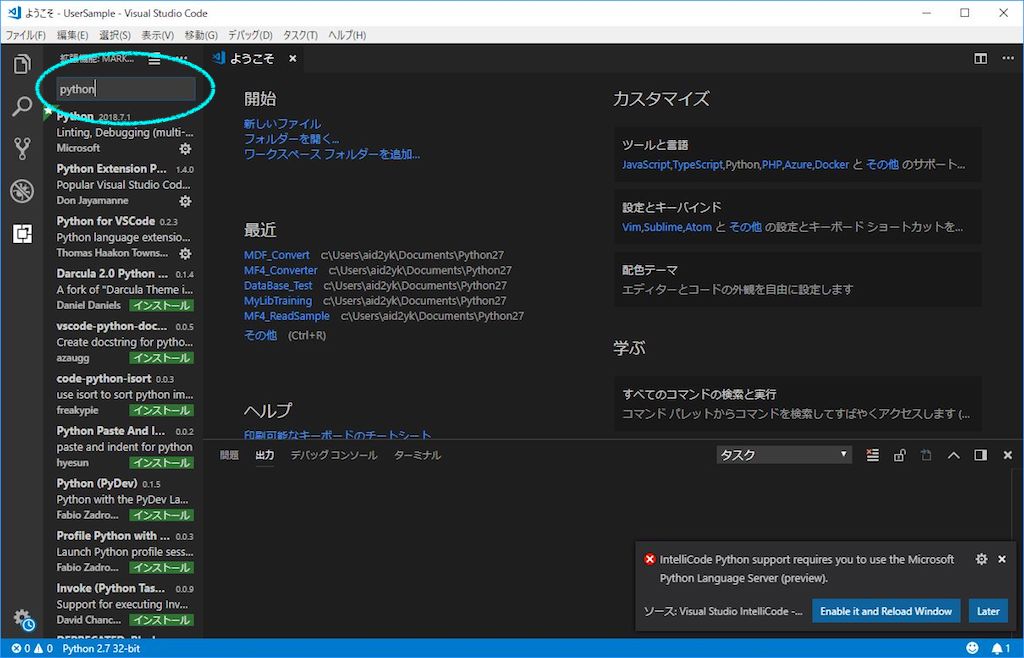
Task: Clear the output panel contents
Action: coord(872,455)
